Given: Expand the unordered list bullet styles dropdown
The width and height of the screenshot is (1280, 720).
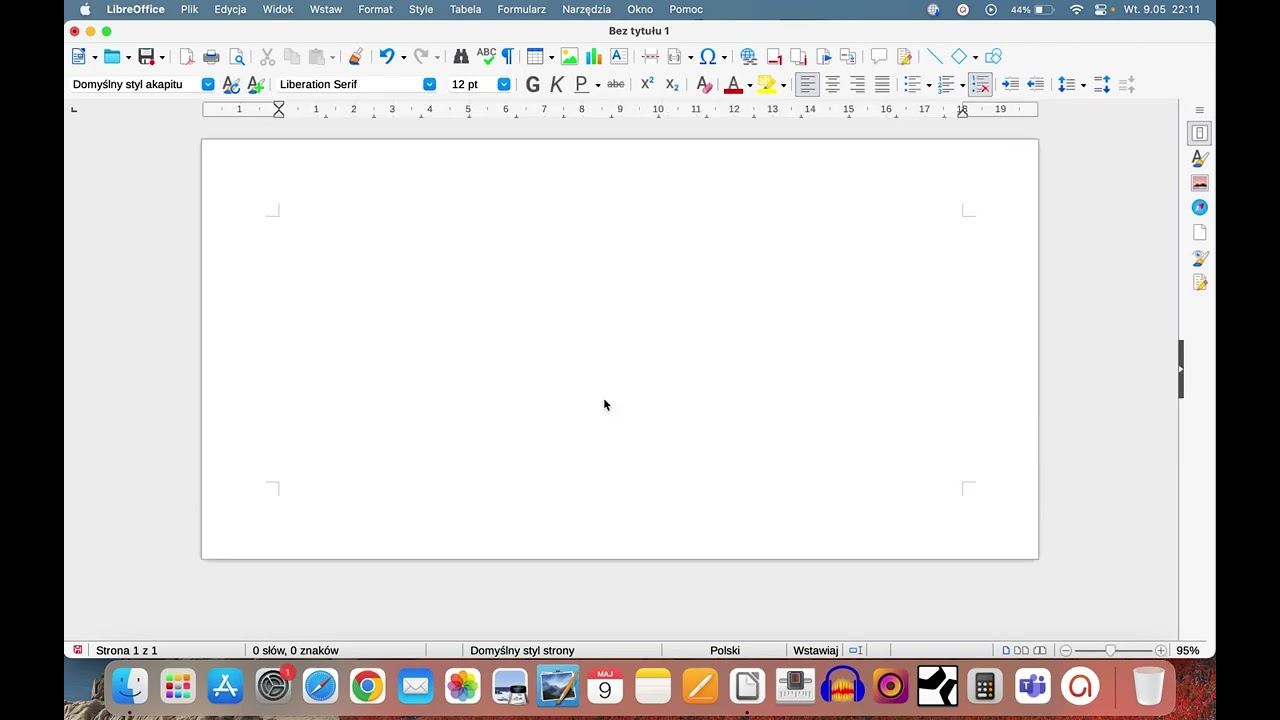Looking at the screenshot, I should 929,85.
